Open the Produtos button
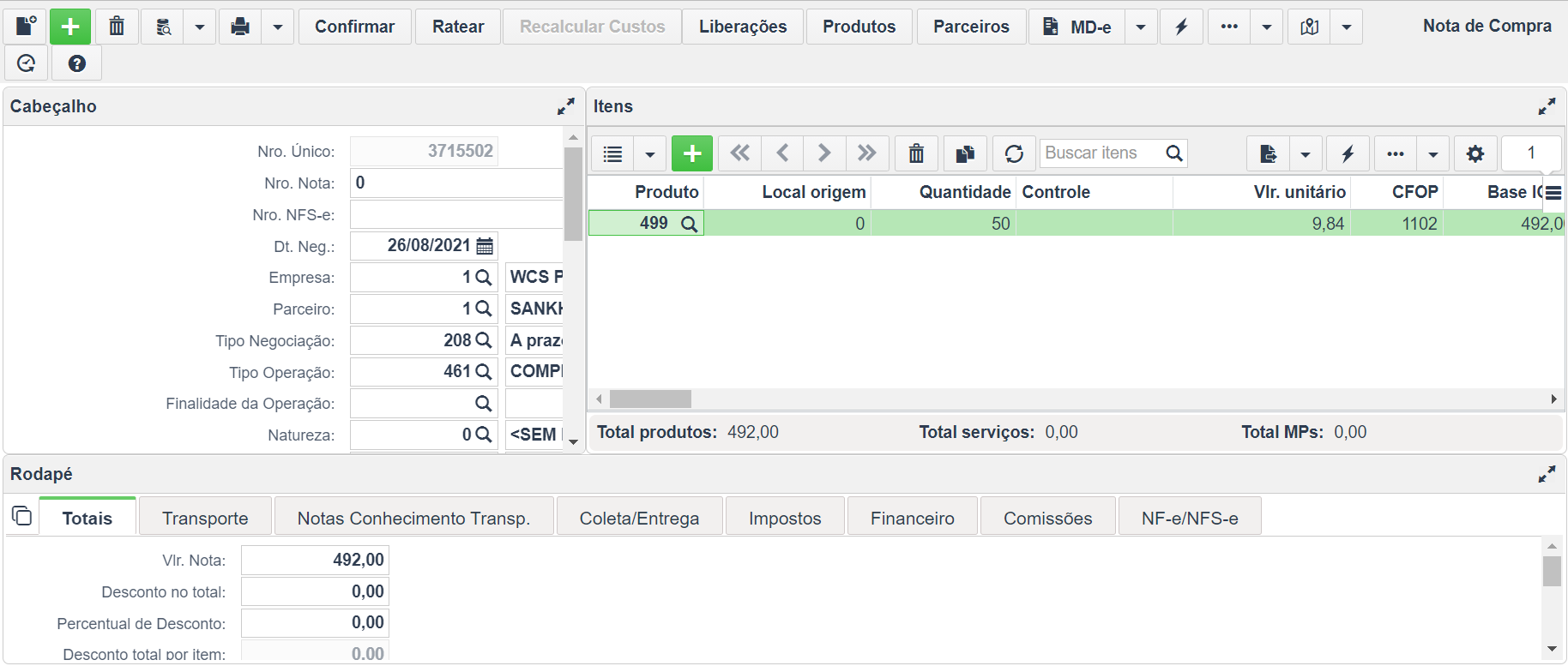 coord(859,27)
